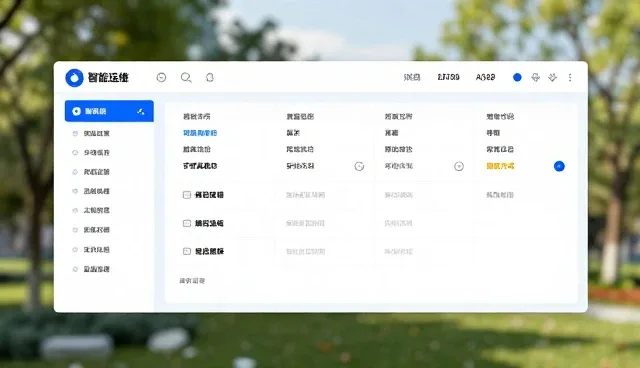Click the downward arrow icon beside the avatar dot

536,77
